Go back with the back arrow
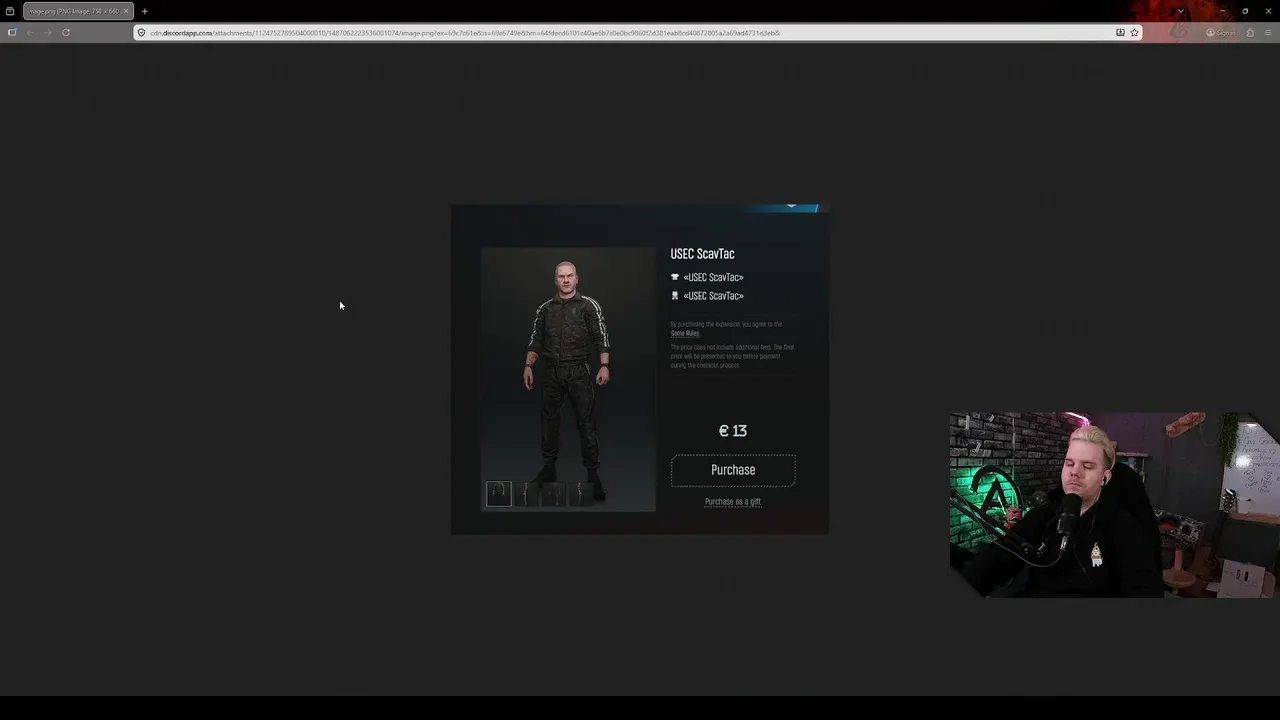 [x=30, y=32]
